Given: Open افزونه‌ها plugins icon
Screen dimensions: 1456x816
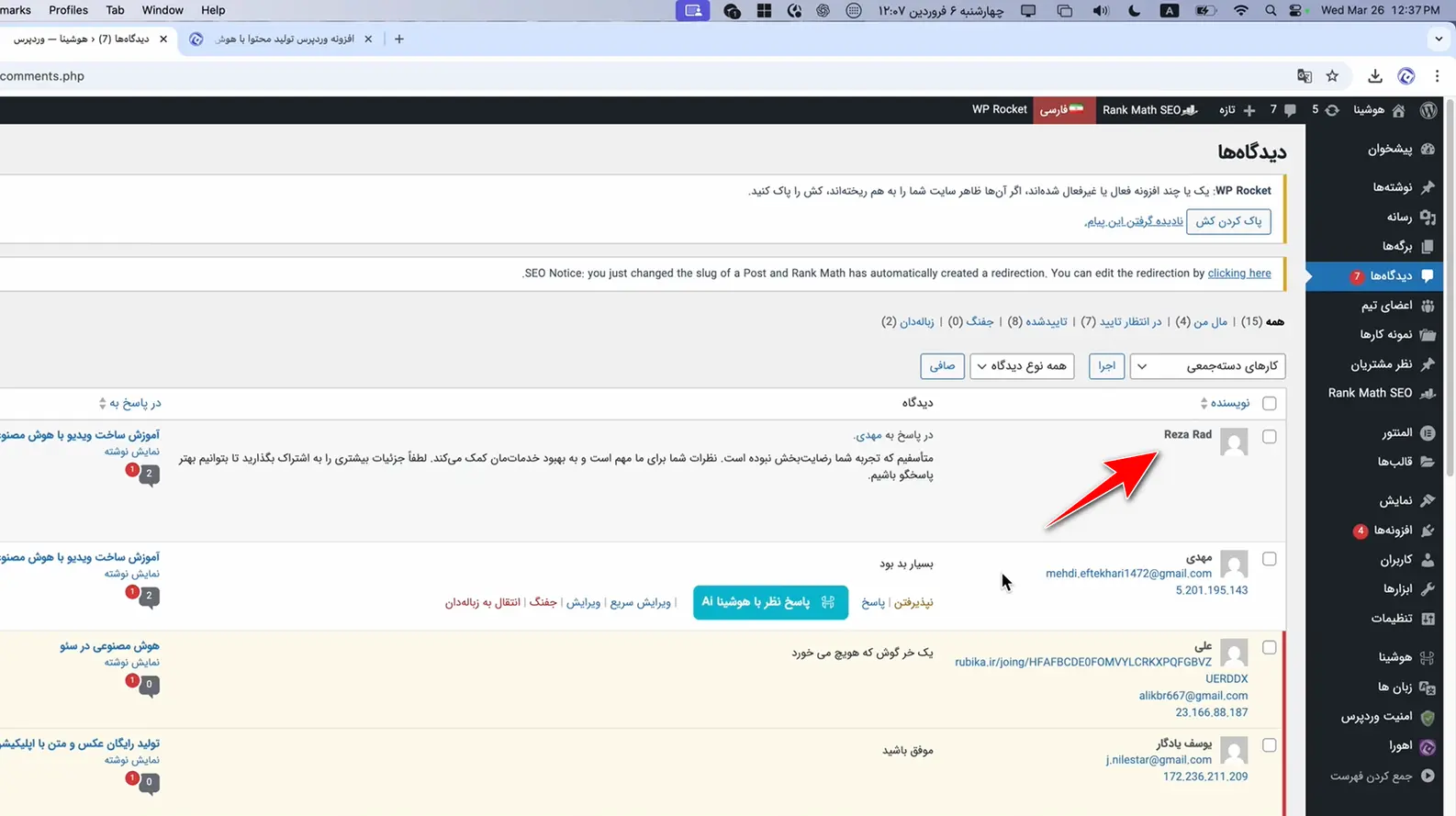Looking at the screenshot, I should coord(1428,530).
